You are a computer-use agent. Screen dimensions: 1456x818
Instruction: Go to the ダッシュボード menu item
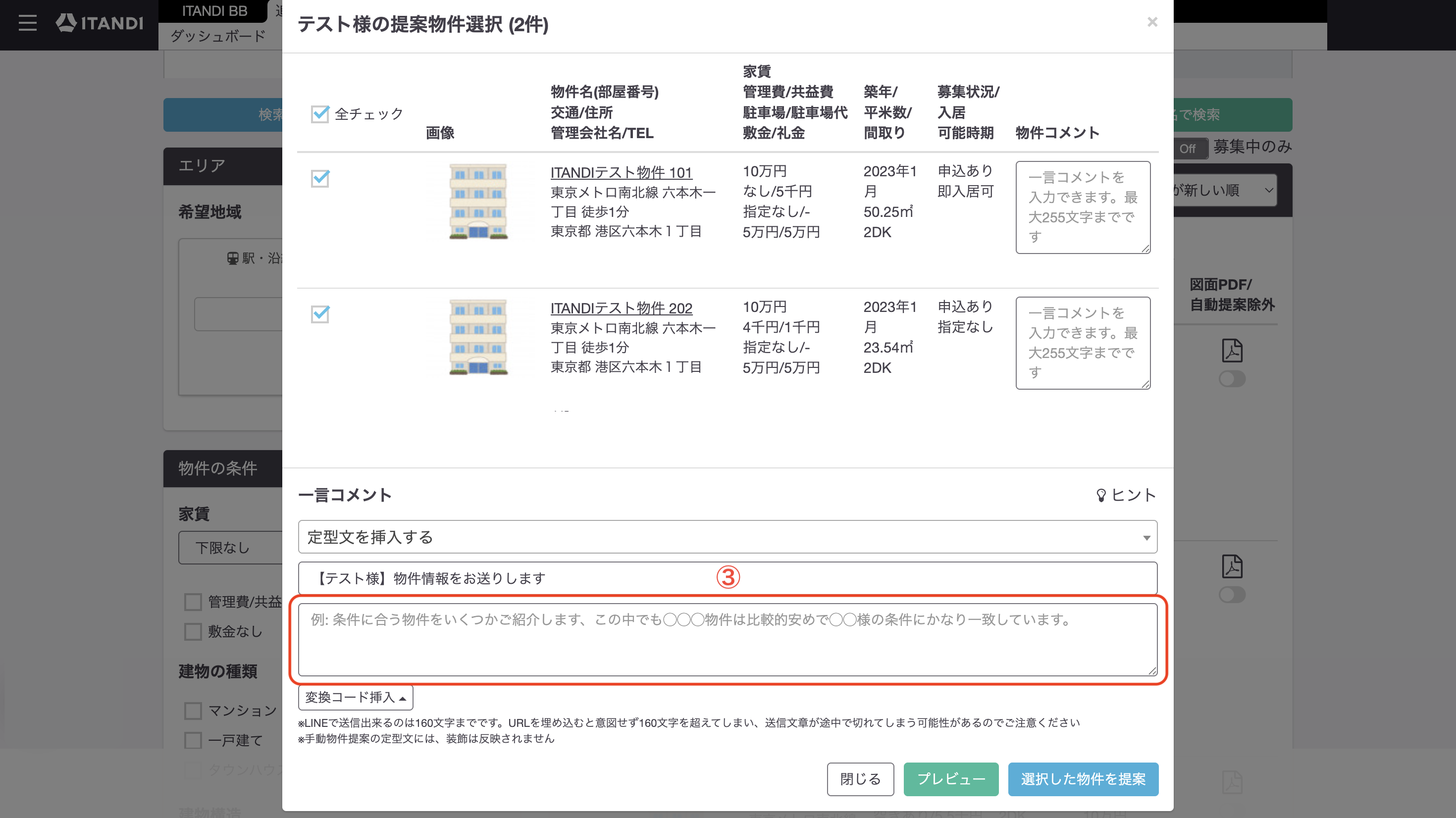(x=218, y=36)
